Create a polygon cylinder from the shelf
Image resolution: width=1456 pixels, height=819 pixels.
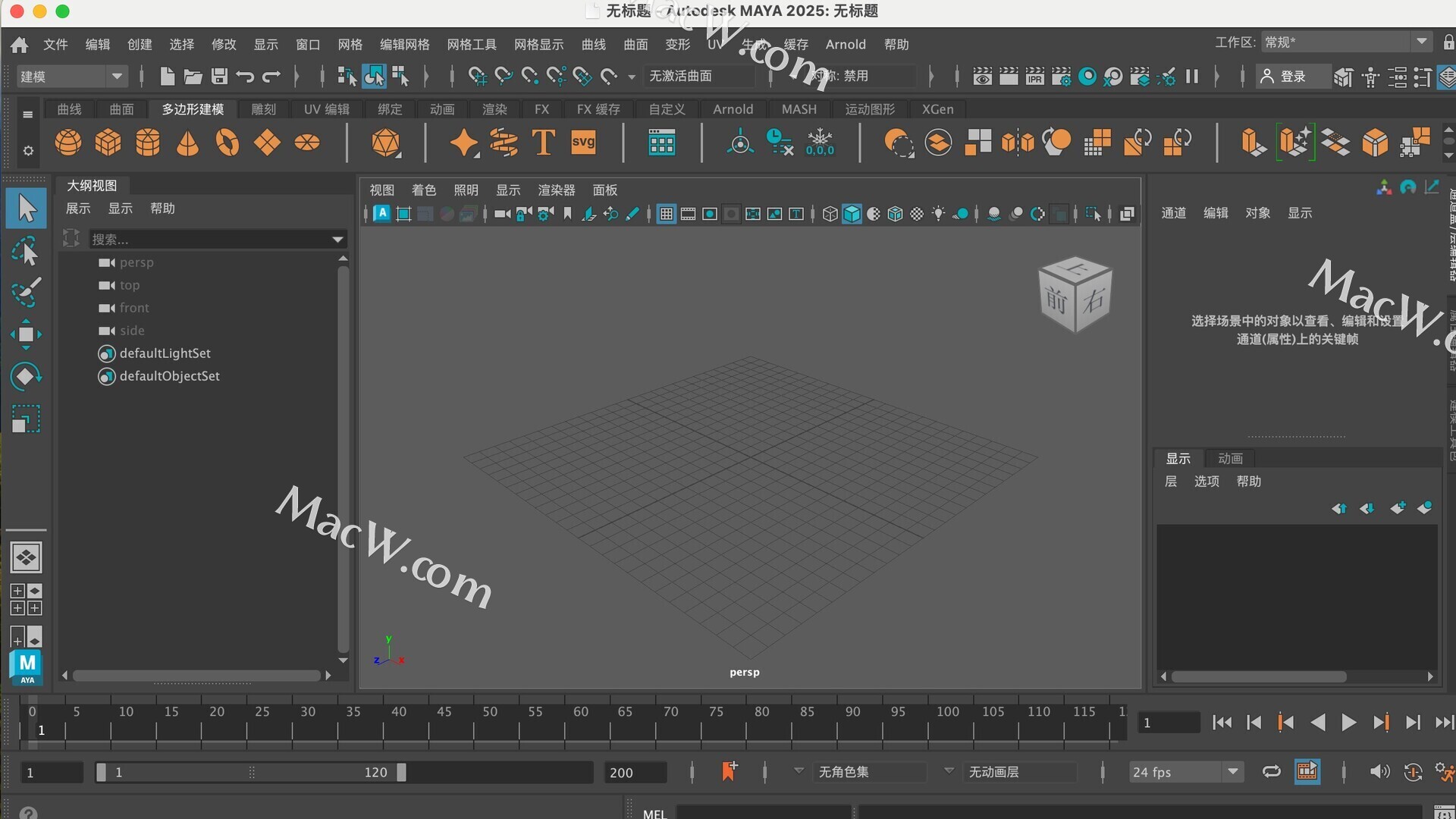click(148, 143)
